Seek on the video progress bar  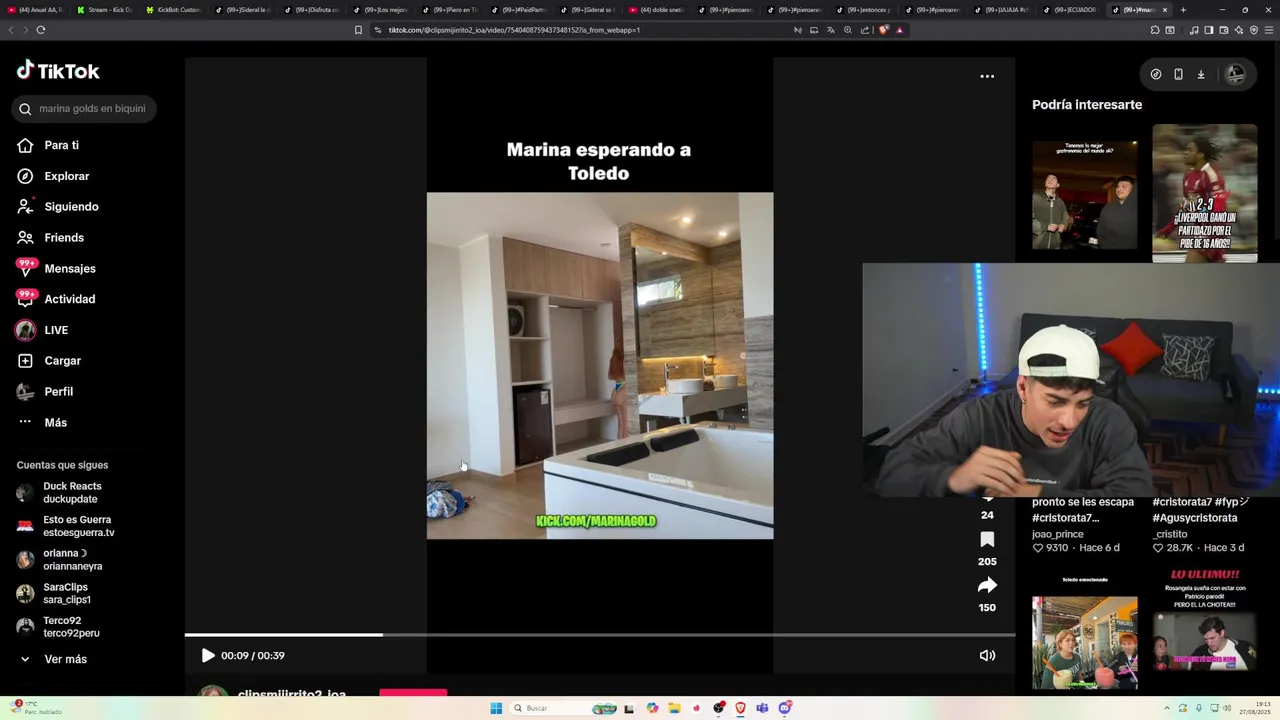(600, 634)
